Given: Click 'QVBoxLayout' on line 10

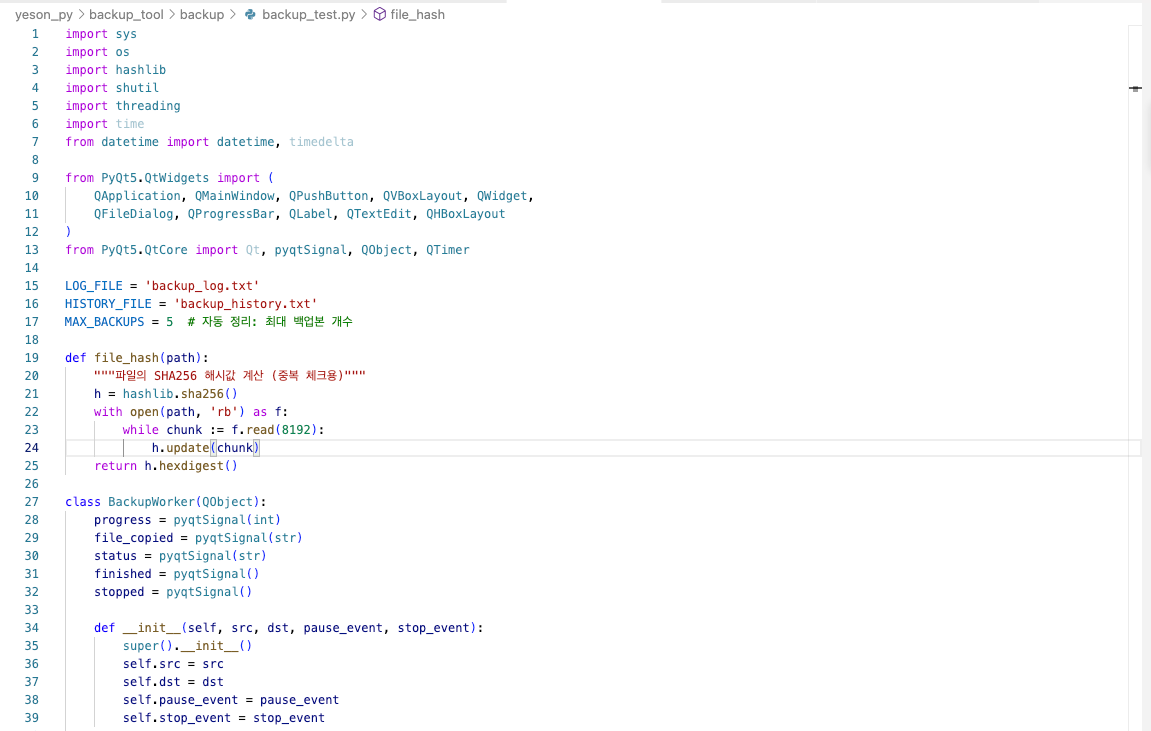Looking at the screenshot, I should (x=422, y=196).
